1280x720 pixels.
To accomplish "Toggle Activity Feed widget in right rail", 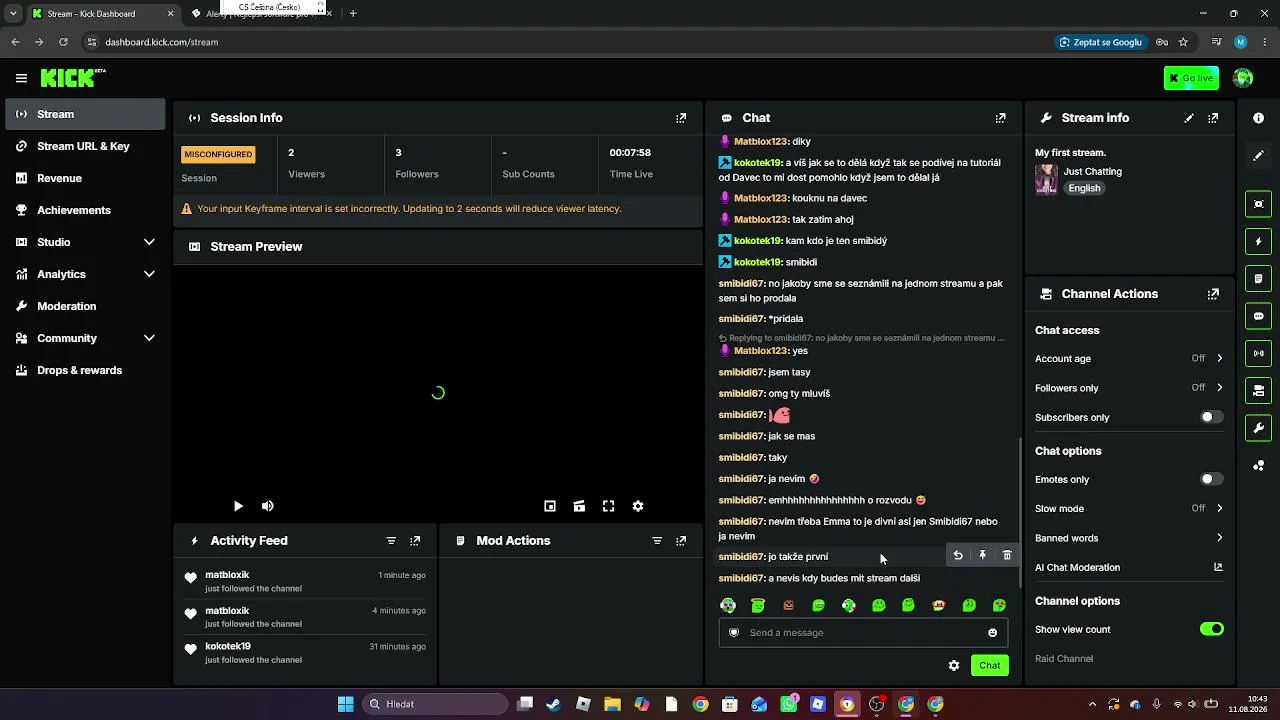I will [x=1258, y=241].
